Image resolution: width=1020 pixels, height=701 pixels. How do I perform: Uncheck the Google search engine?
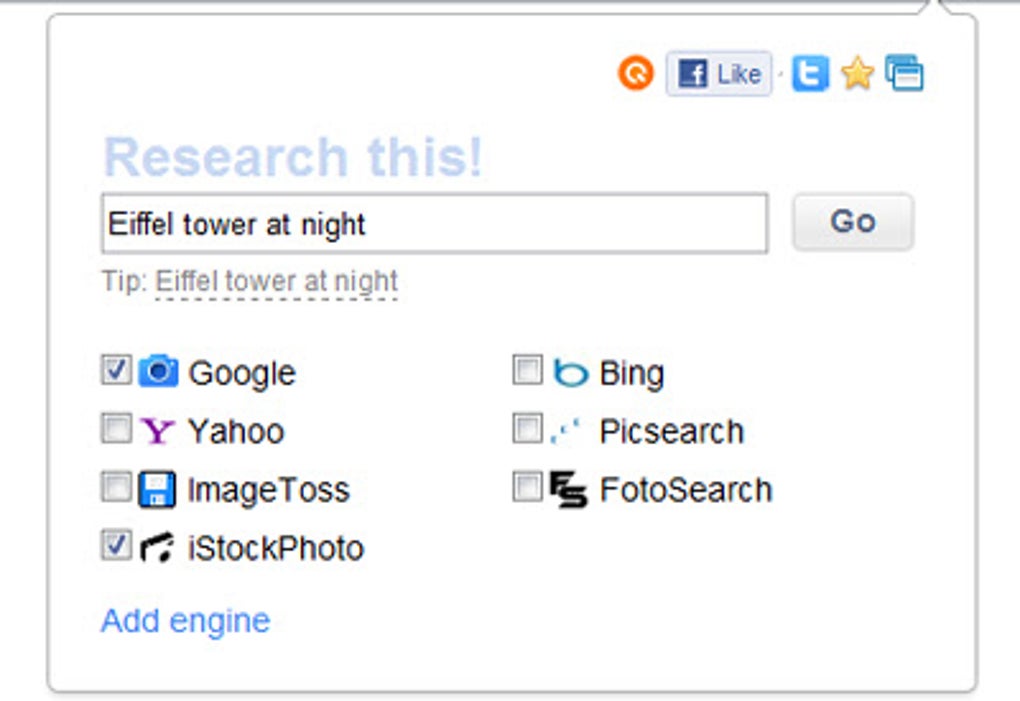point(117,370)
